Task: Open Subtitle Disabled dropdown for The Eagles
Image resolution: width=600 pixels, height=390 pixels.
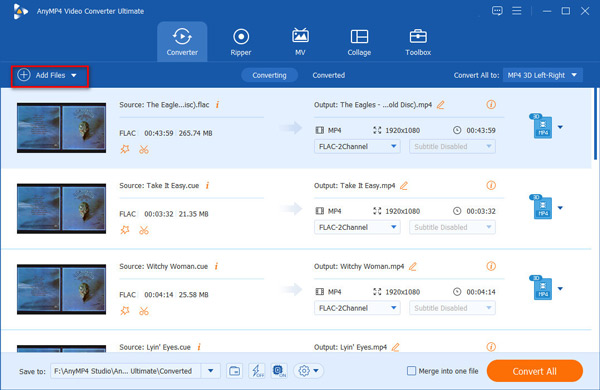Action: [452, 147]
